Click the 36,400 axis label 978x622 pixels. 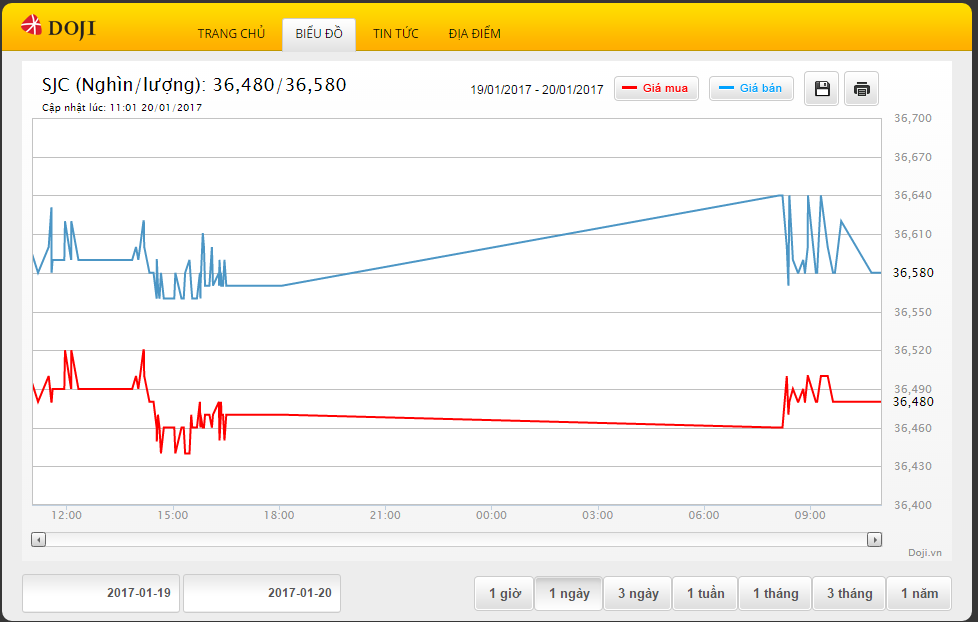point(913,505)
